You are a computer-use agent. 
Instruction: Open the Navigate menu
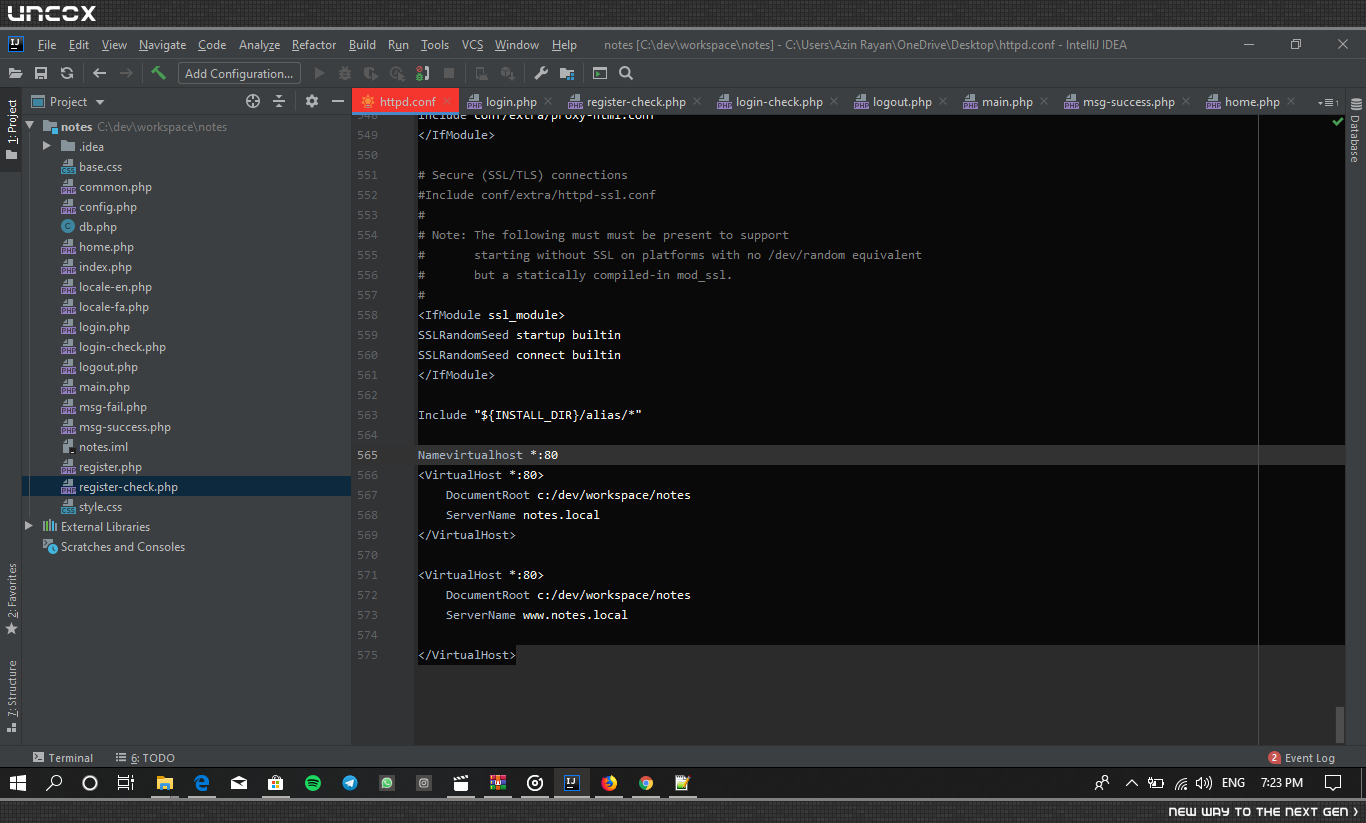tap(162, 45)
